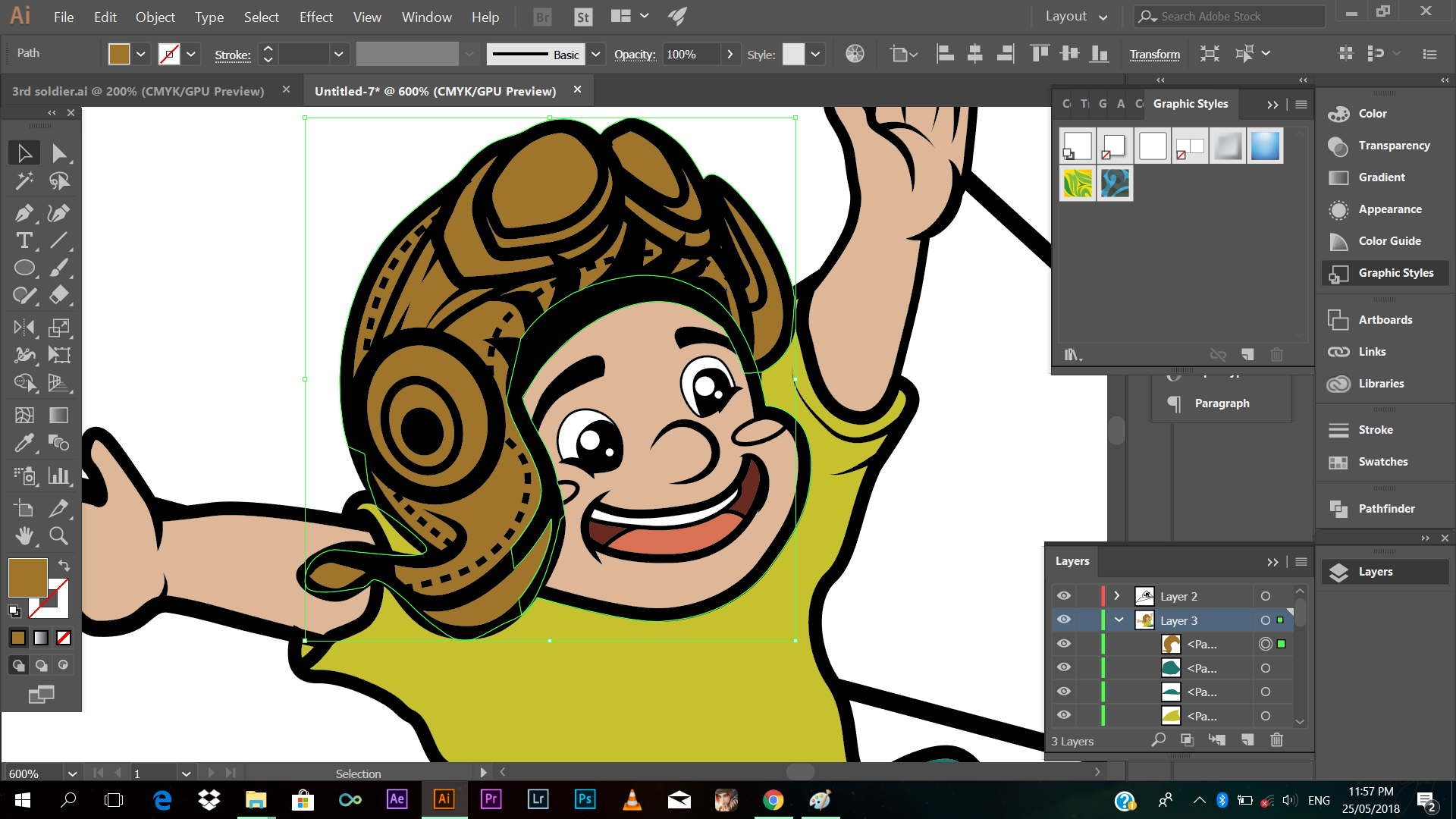Expand Layer 2 contents
Image resolution: width=1456 pixels, height=819 pixels.
(x=1117, y=596)
